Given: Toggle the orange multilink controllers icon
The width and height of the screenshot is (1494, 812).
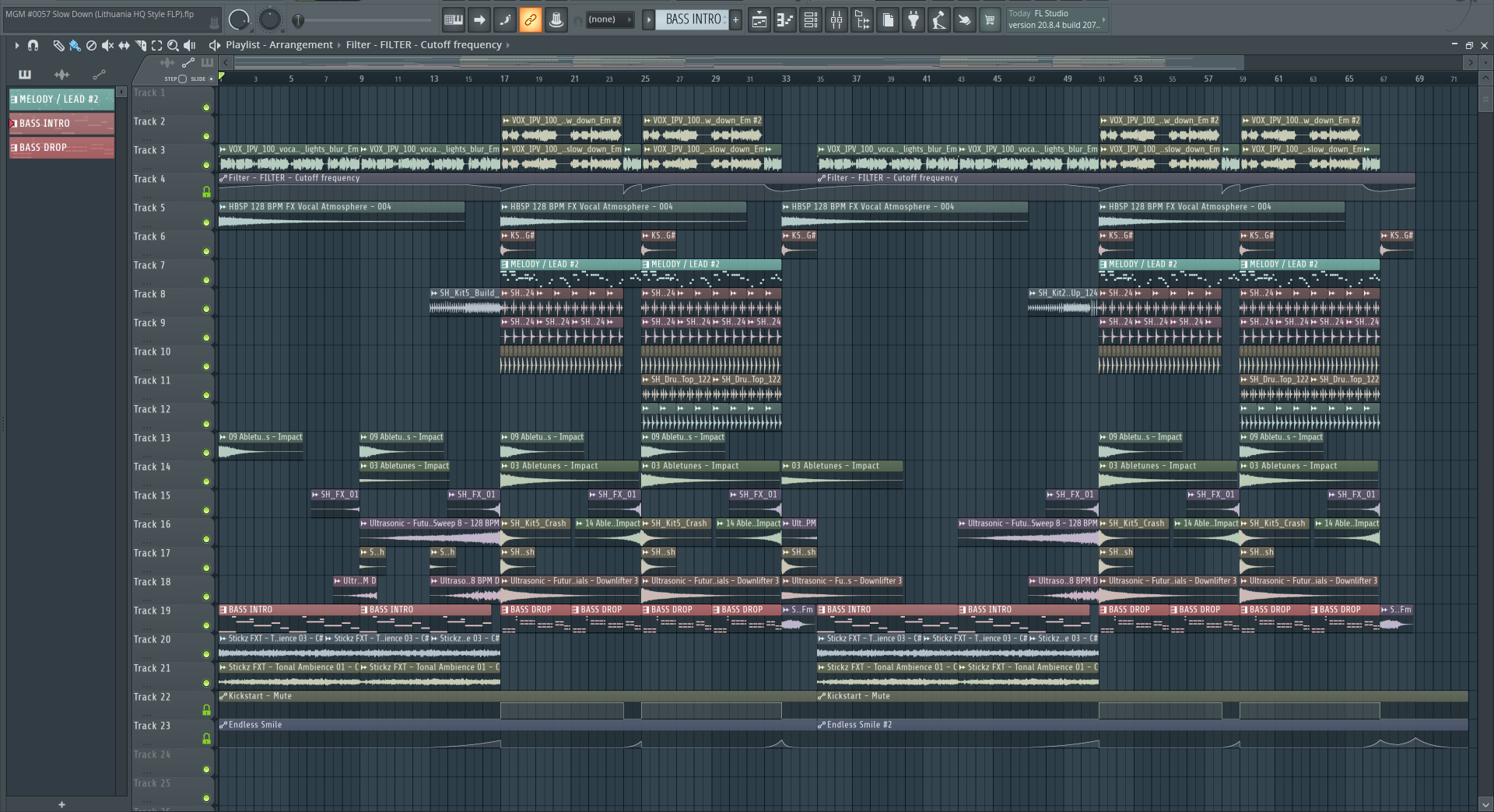Looking at the screenshot, I should click(x=531, y=19).
